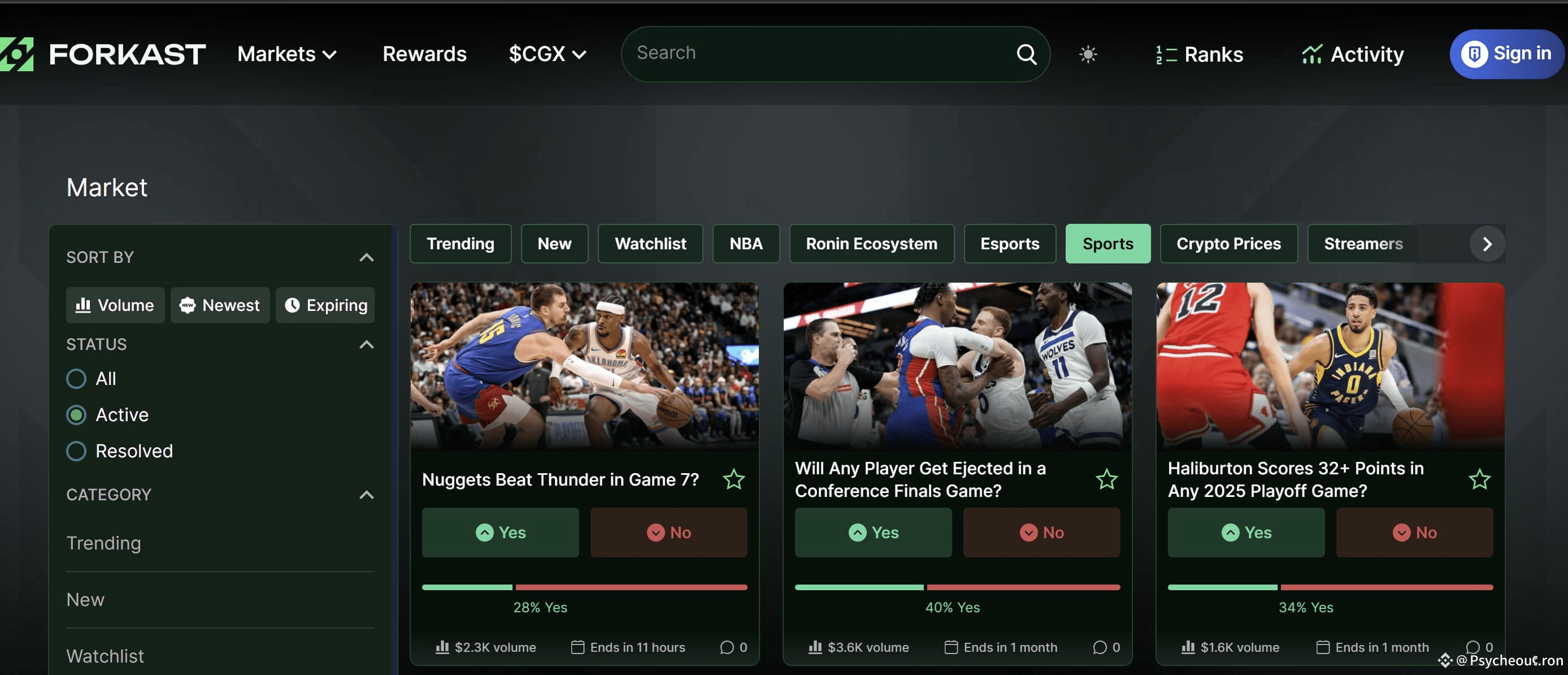
Task: Toggle light theme with sun icon
Action: tap(1088, 54)
